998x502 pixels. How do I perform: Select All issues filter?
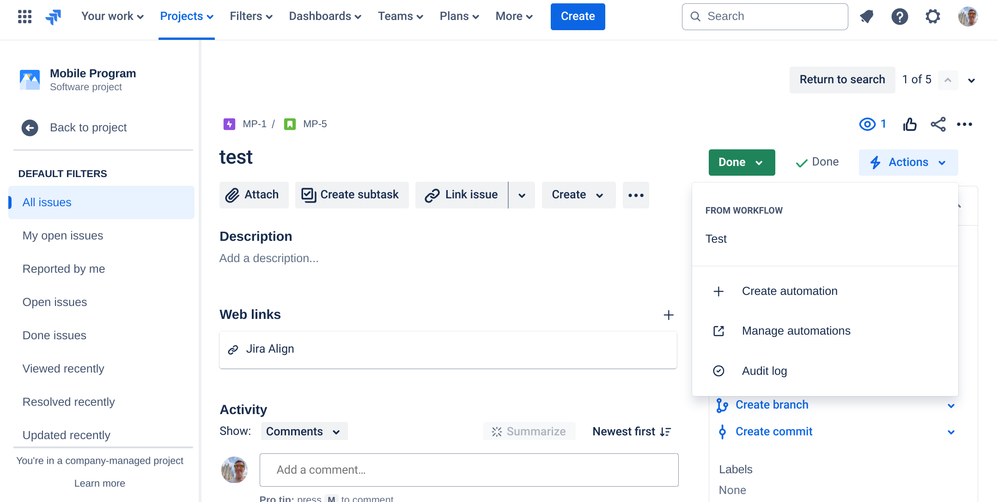101,202
